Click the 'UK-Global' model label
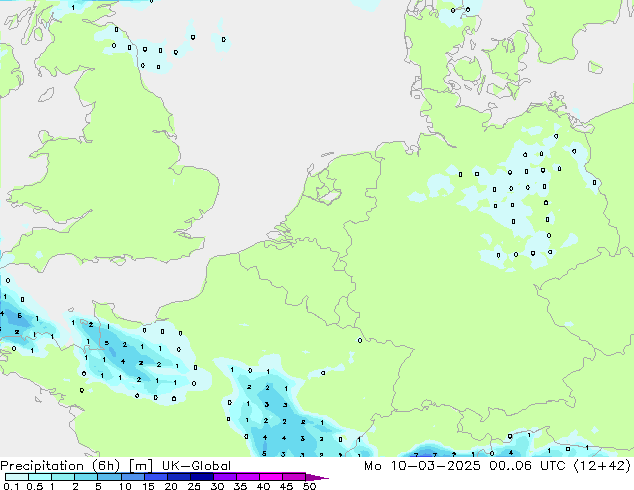Viewport: 634px width, 490px height. (197, 466)
